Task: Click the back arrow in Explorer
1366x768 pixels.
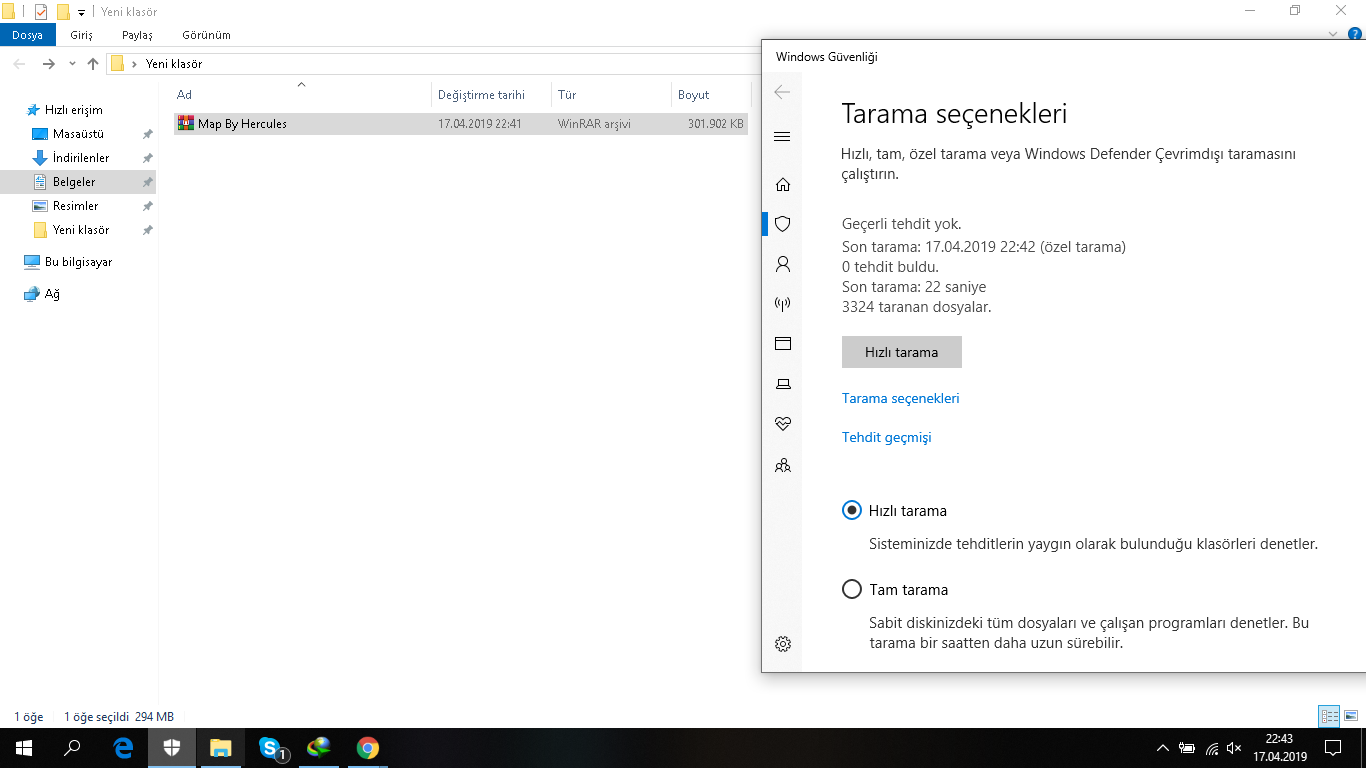Action: point(20,64)
